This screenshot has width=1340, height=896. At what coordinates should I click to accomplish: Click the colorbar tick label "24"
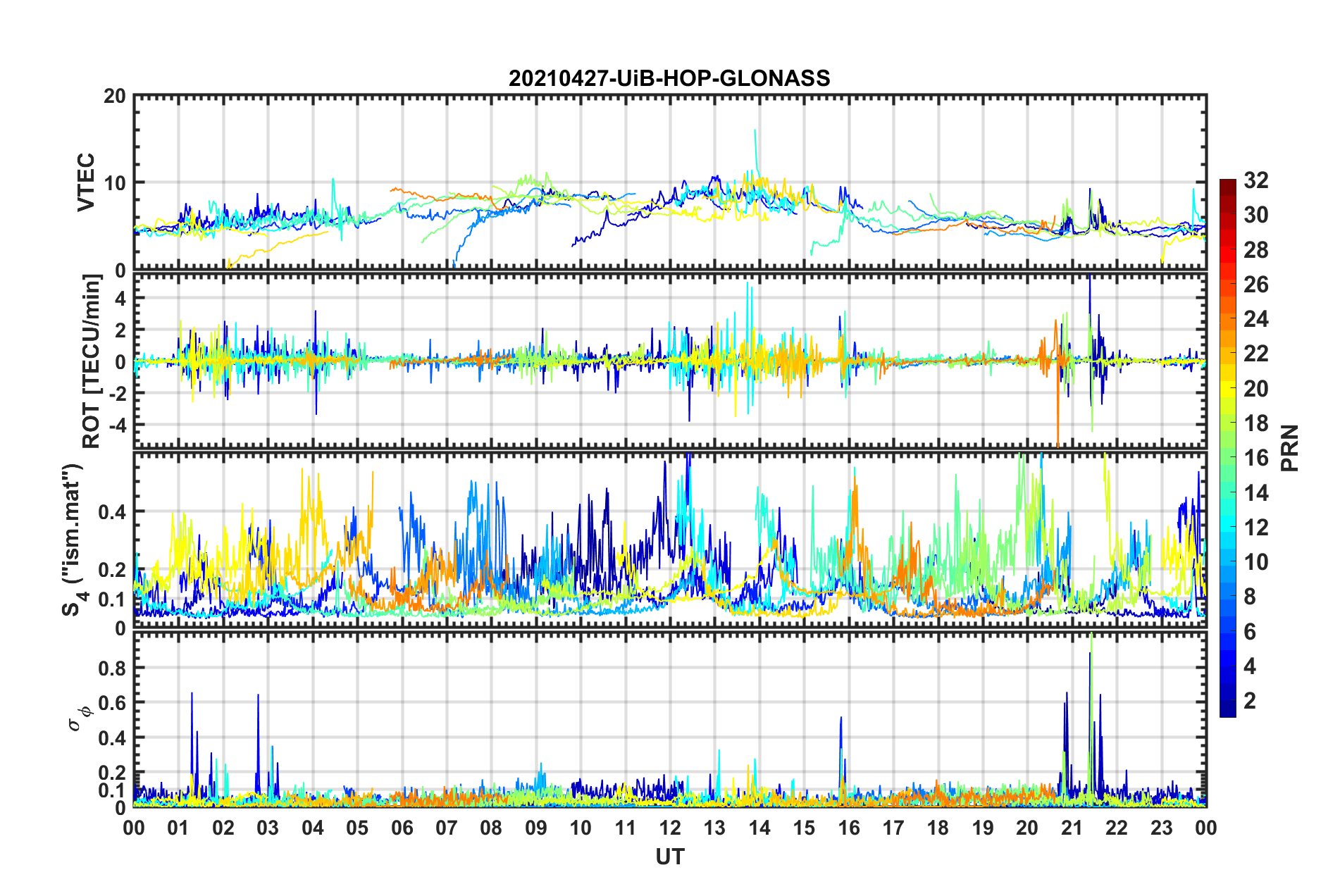click(1255, 319)
